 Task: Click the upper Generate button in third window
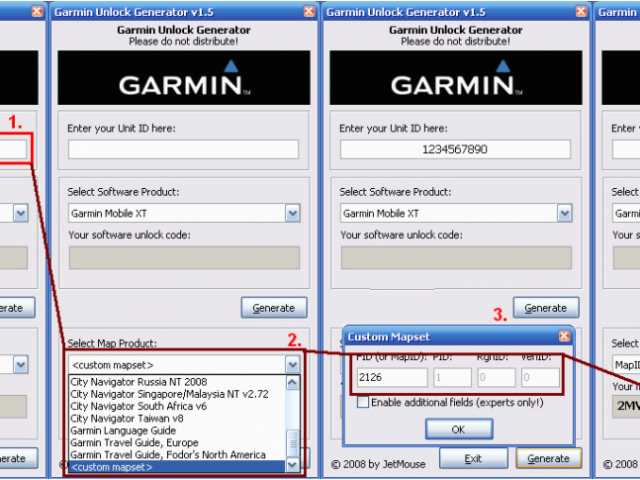click(546, 308)
